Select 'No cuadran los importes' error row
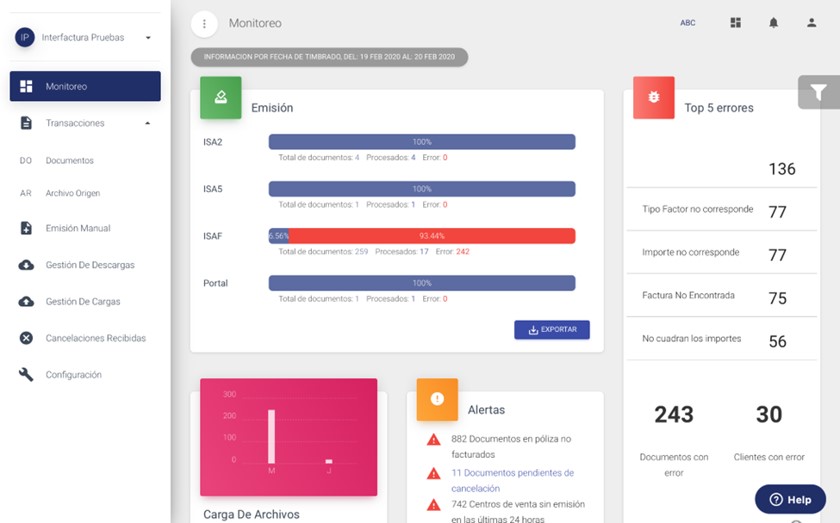 tap(722, 339)
